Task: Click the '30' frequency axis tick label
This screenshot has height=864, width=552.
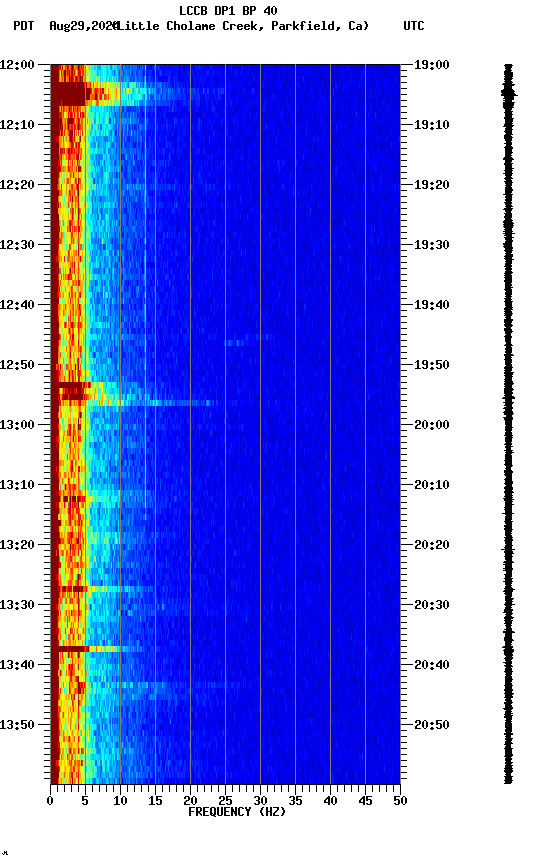Action: point(261,801)
